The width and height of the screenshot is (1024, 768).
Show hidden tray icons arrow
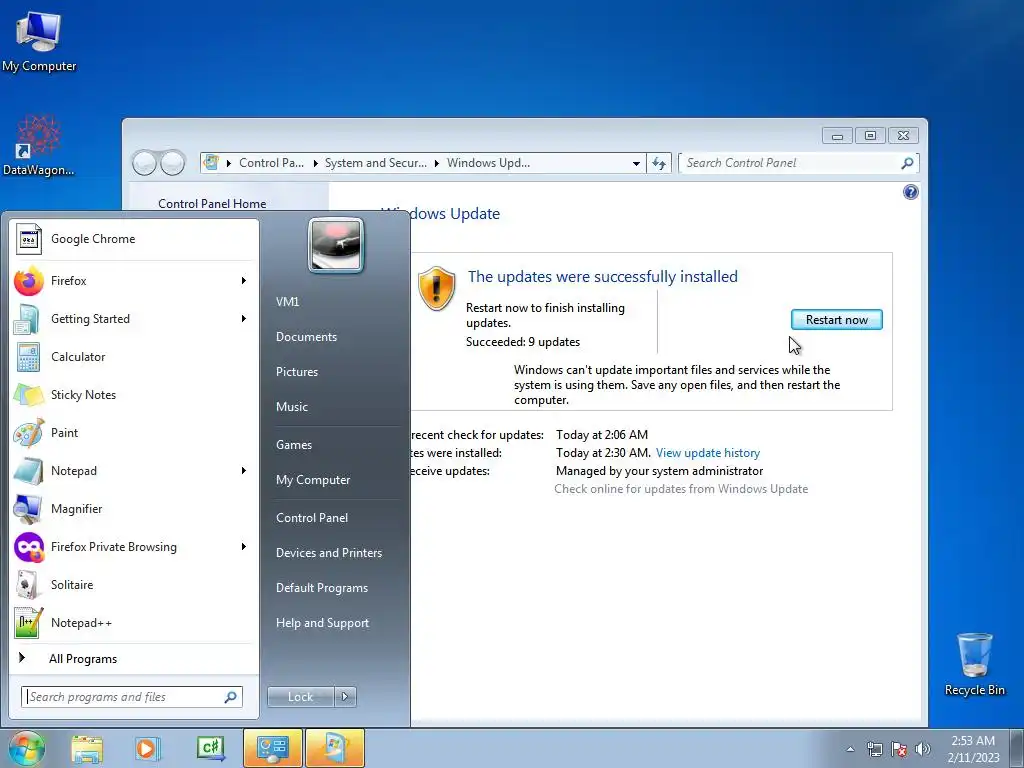pyautogui.click(x=850, y=749)
